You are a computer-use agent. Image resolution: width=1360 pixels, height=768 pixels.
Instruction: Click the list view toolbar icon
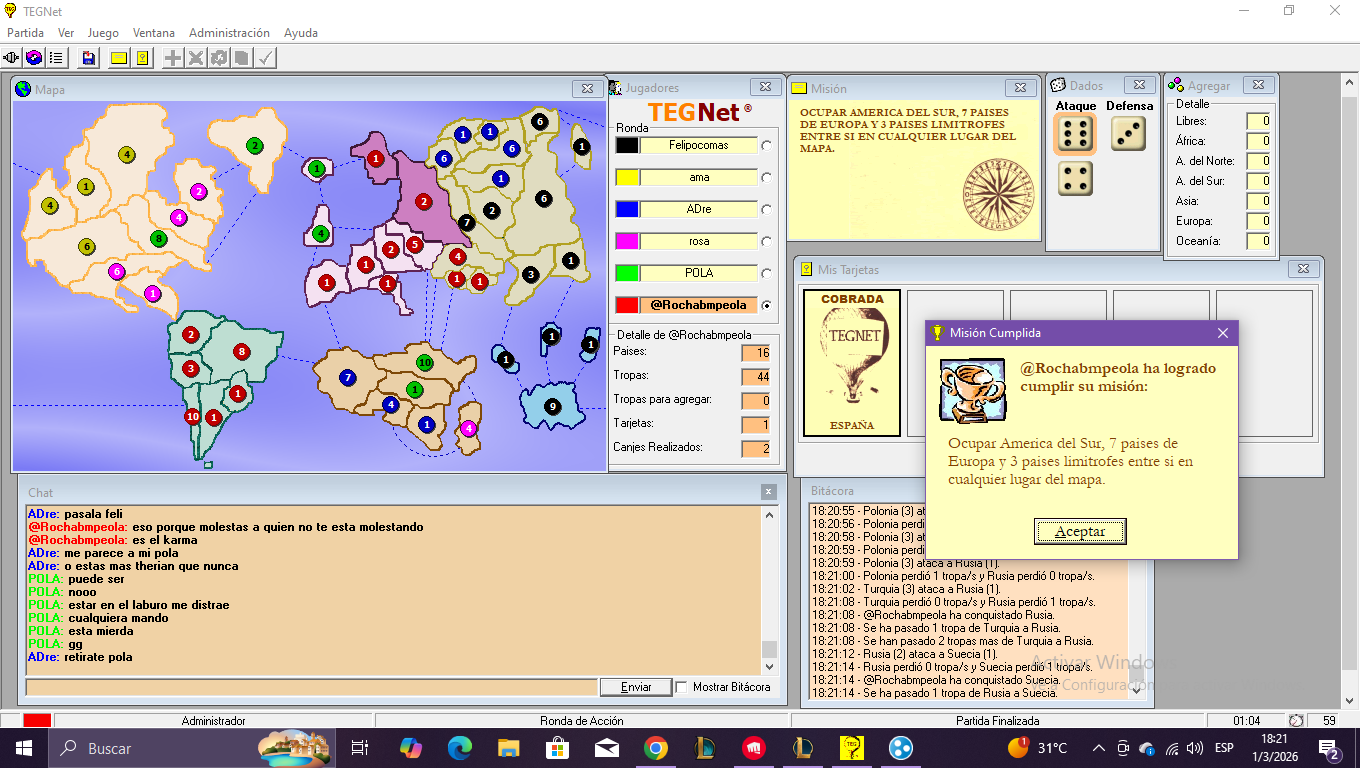point(56,58)
